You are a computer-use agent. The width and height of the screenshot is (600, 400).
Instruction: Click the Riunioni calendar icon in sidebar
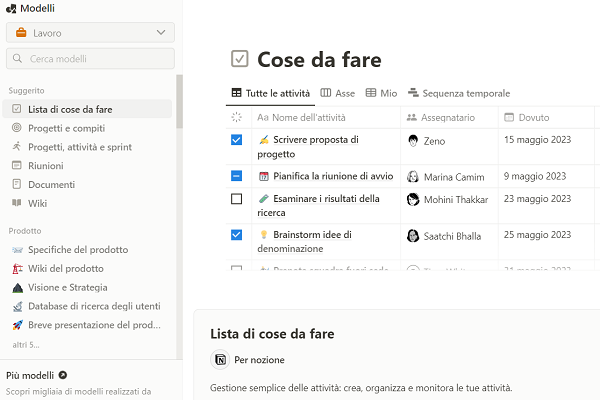17,166
